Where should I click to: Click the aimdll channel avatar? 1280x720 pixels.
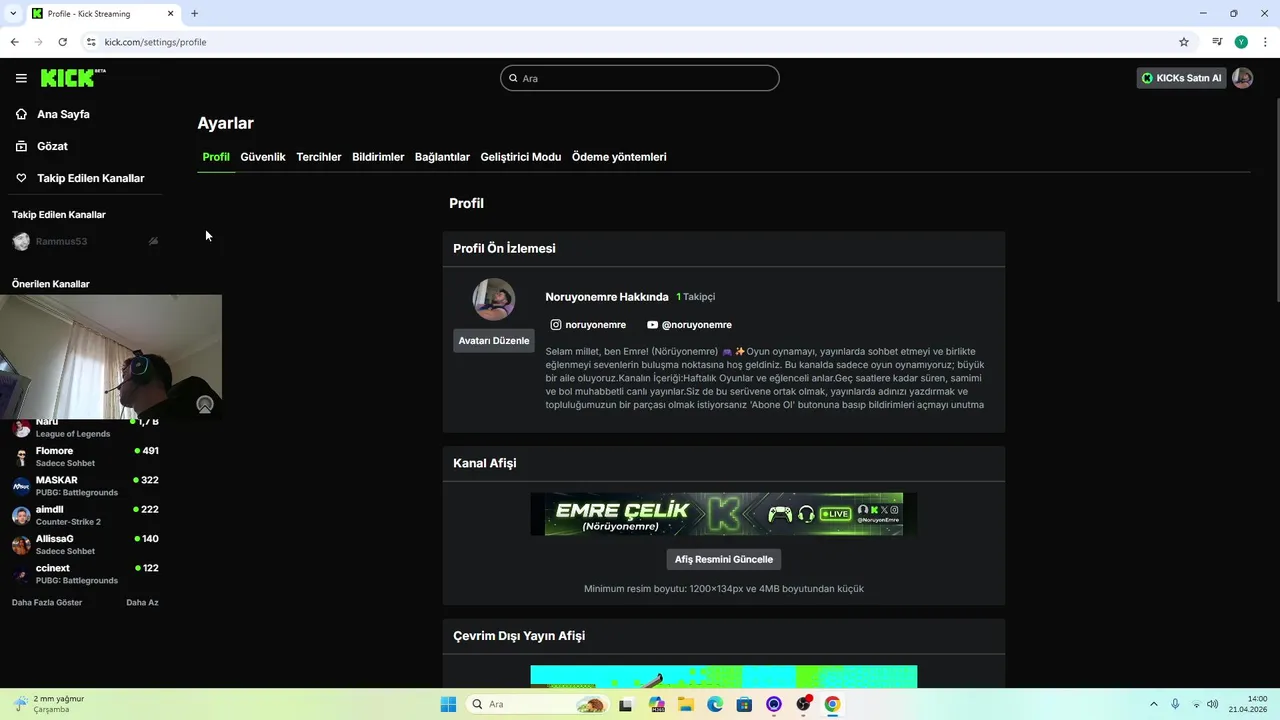coord(21,515)
